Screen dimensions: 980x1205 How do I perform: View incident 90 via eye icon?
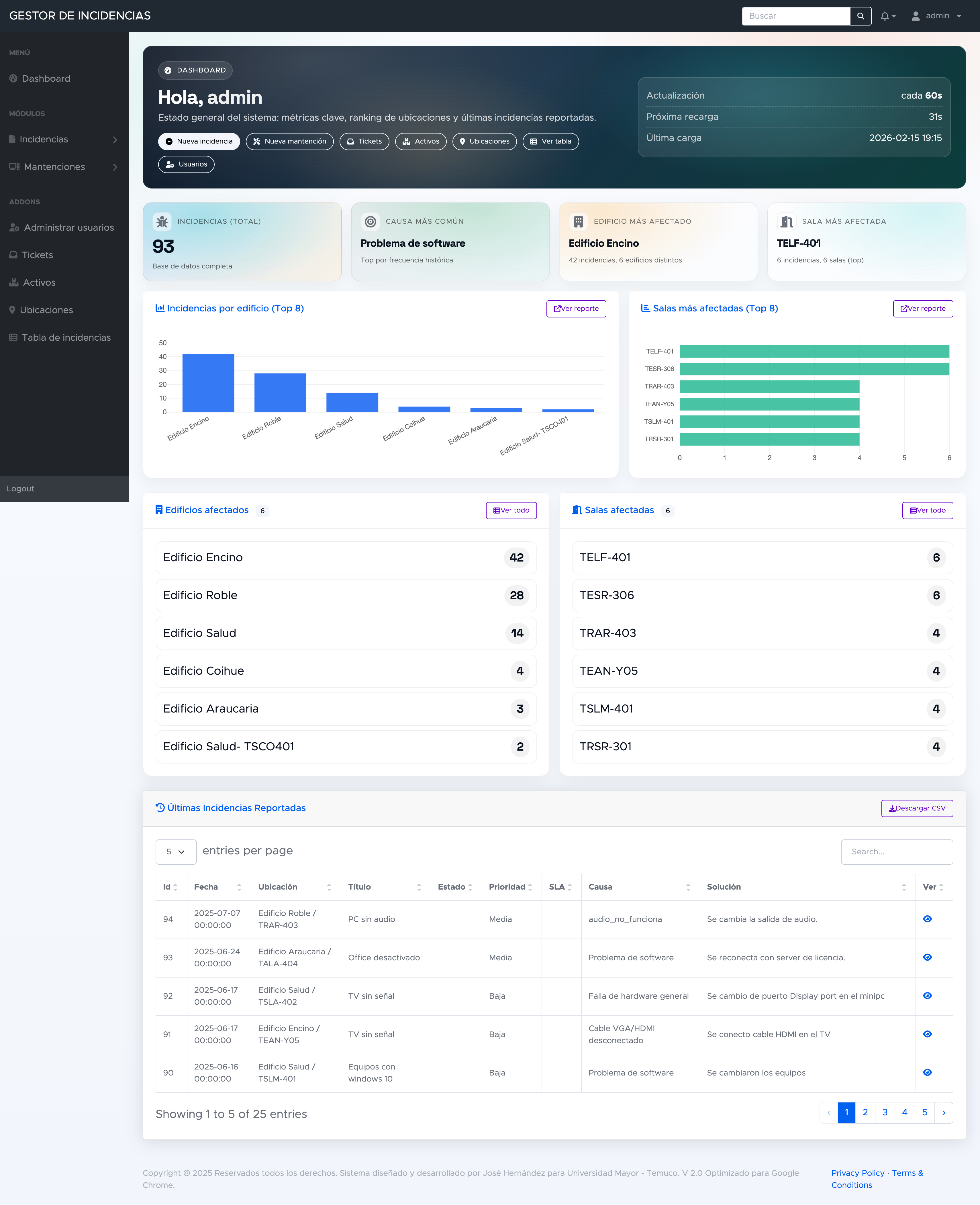click(927, 1072)
